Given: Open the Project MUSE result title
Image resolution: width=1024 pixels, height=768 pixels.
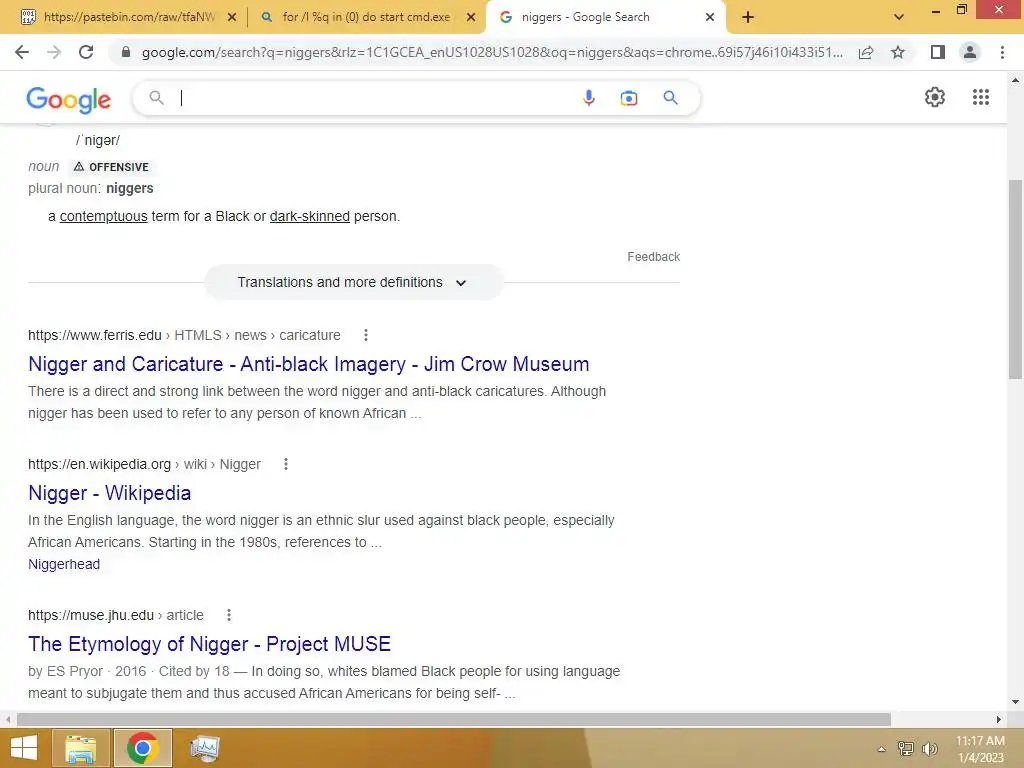Looking at the screenshot, I should click(x=209, y=644).
